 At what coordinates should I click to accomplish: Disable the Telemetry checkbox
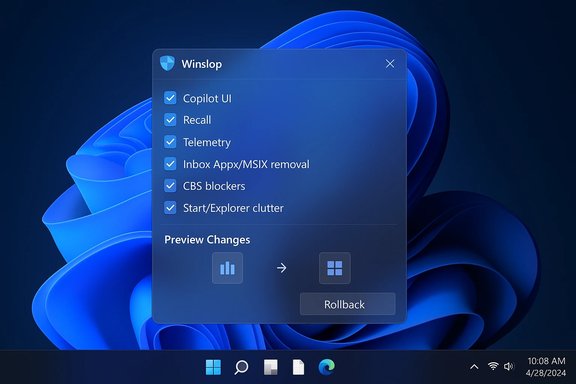pos(170,142)
